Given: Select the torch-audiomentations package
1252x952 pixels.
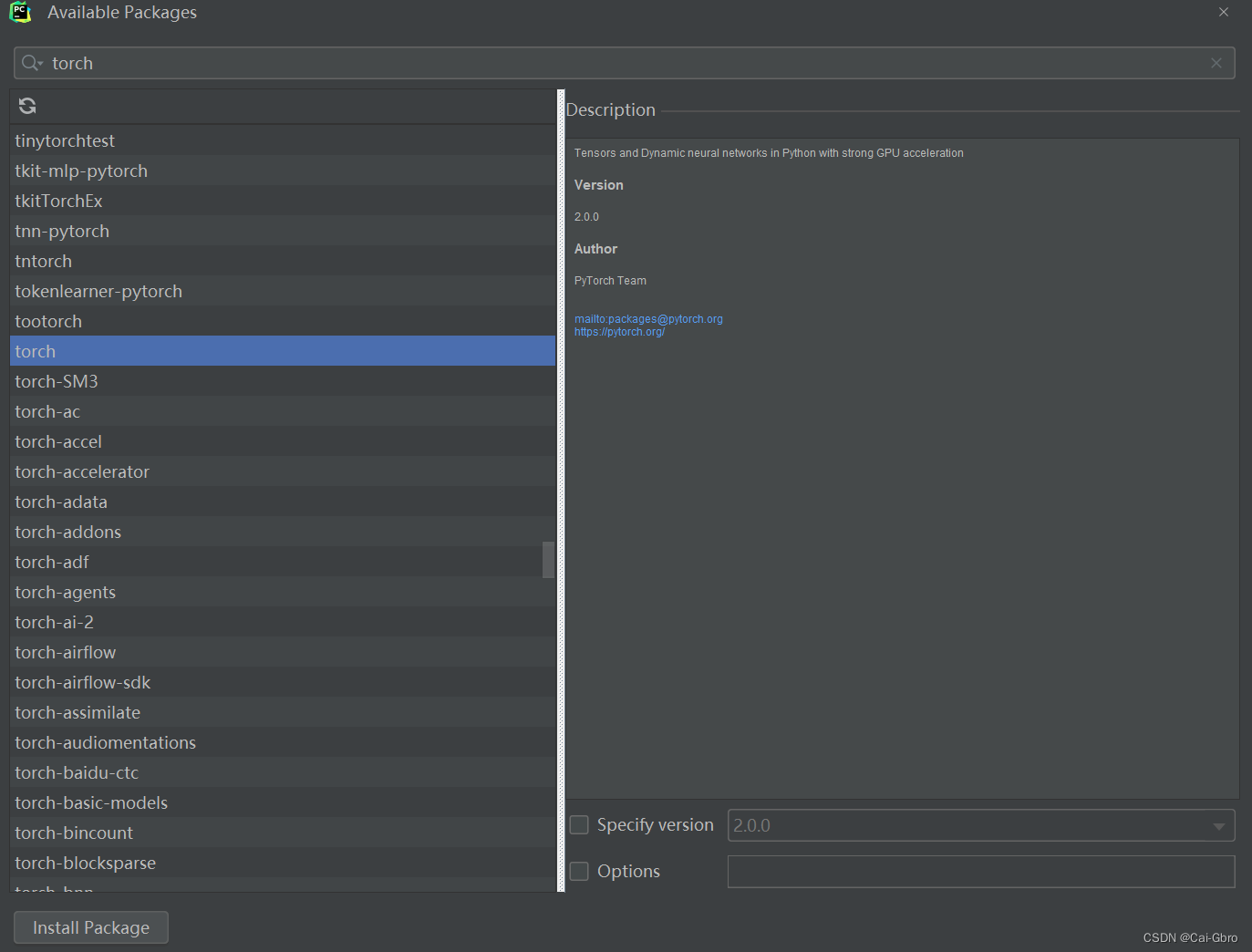Looking at the screenshot, I should coord(283,742).
